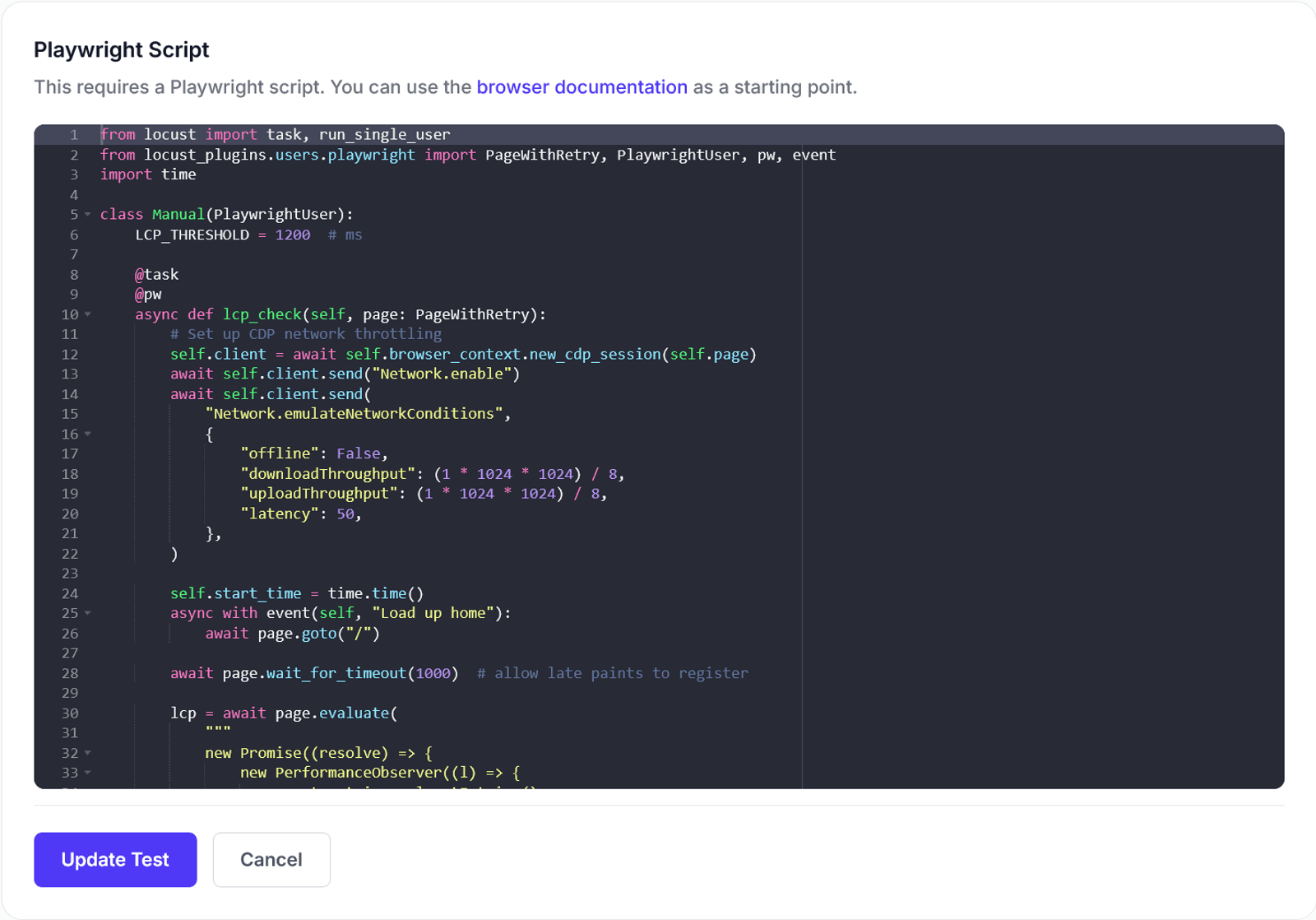Collapse the lcp_check function fold
This screenshot has width=1316, height=920.
[86, 314]
